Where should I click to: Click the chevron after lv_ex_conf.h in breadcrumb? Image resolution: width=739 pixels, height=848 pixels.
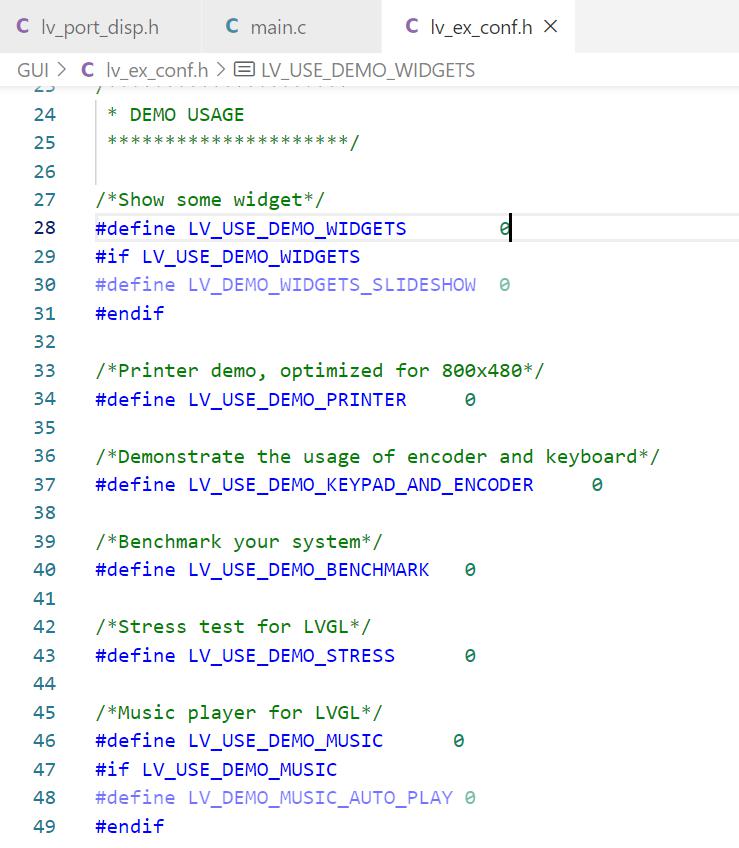point(220,70)
